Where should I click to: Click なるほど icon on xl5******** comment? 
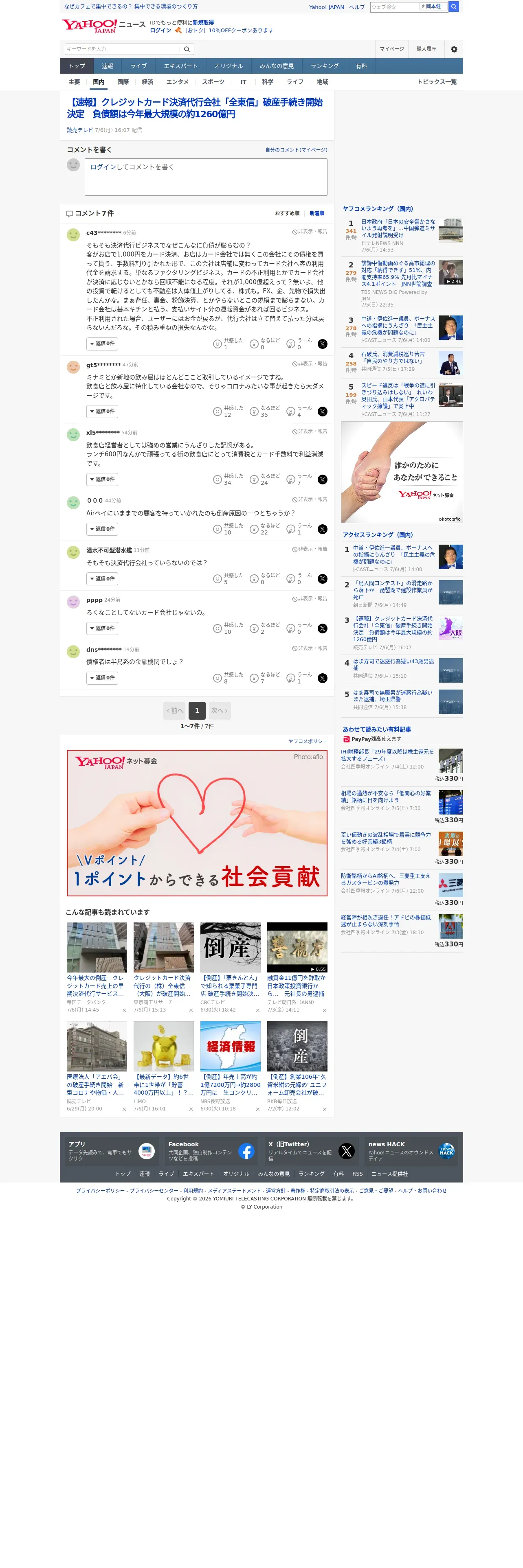[x=254, y=480]
